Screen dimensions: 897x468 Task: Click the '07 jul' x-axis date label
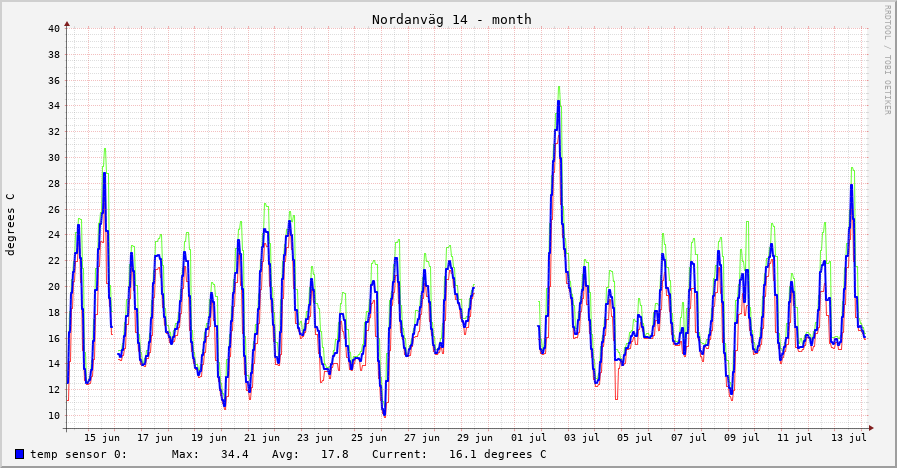pos(689,438)
